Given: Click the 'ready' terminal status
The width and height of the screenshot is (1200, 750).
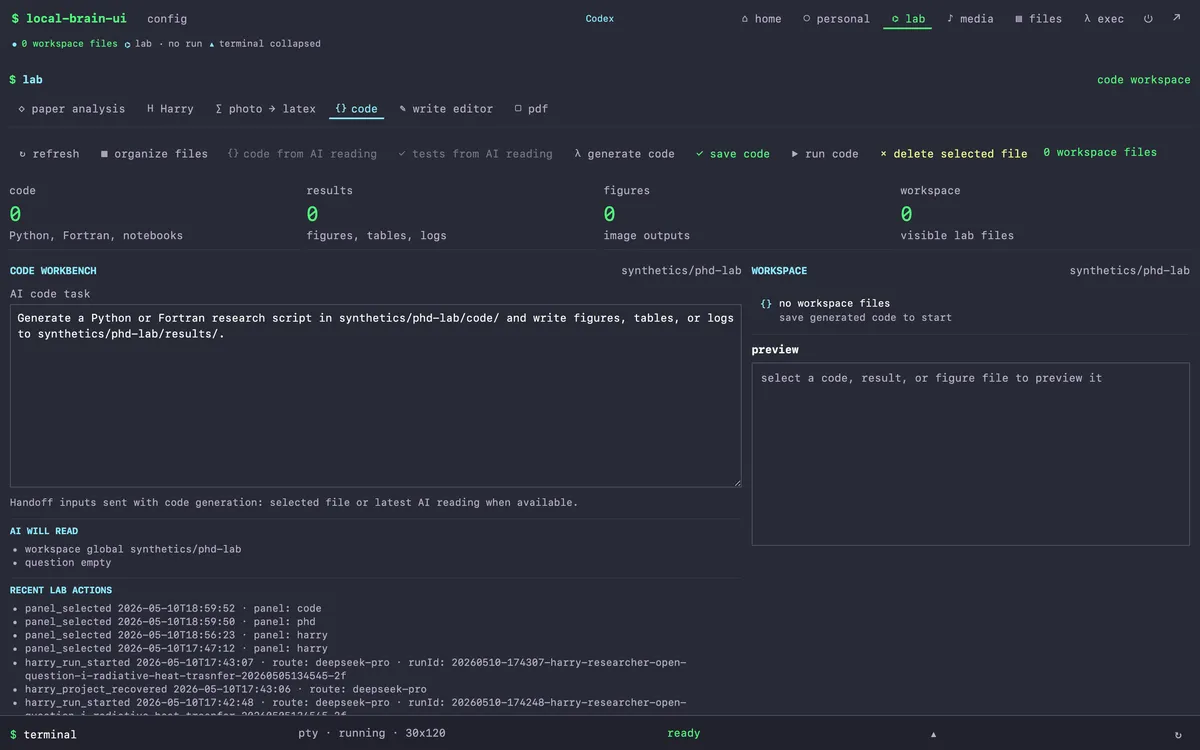Looking at the screenshot, I should pos(684,733).
